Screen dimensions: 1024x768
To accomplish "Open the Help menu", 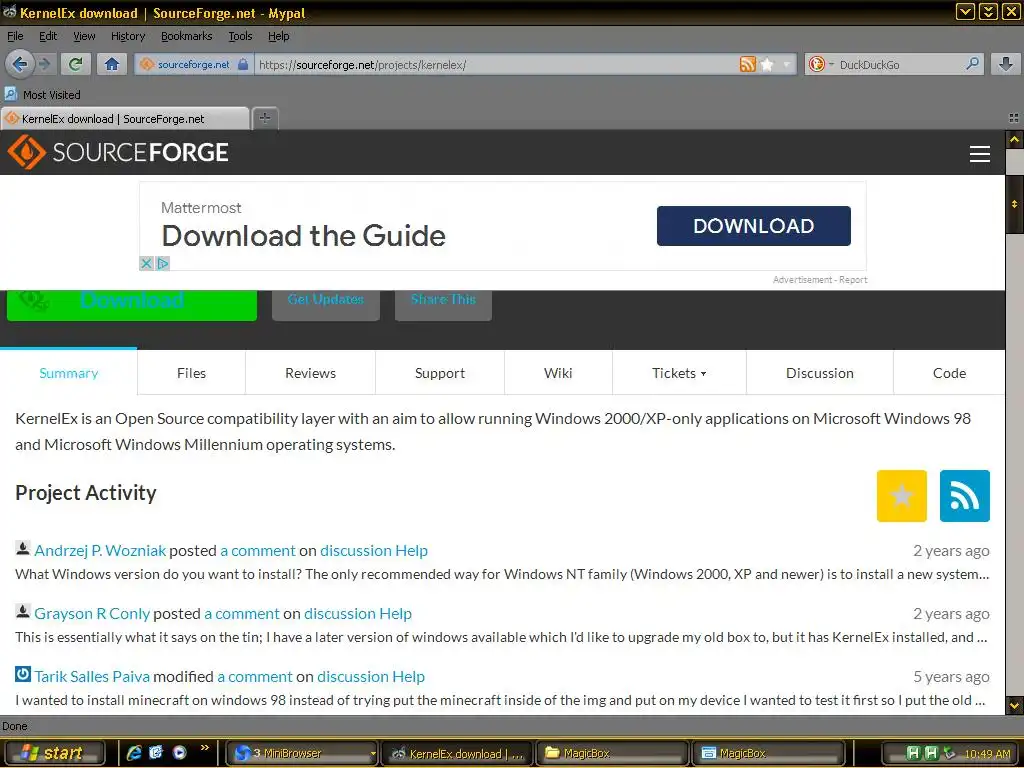I will tap(279, 36).
